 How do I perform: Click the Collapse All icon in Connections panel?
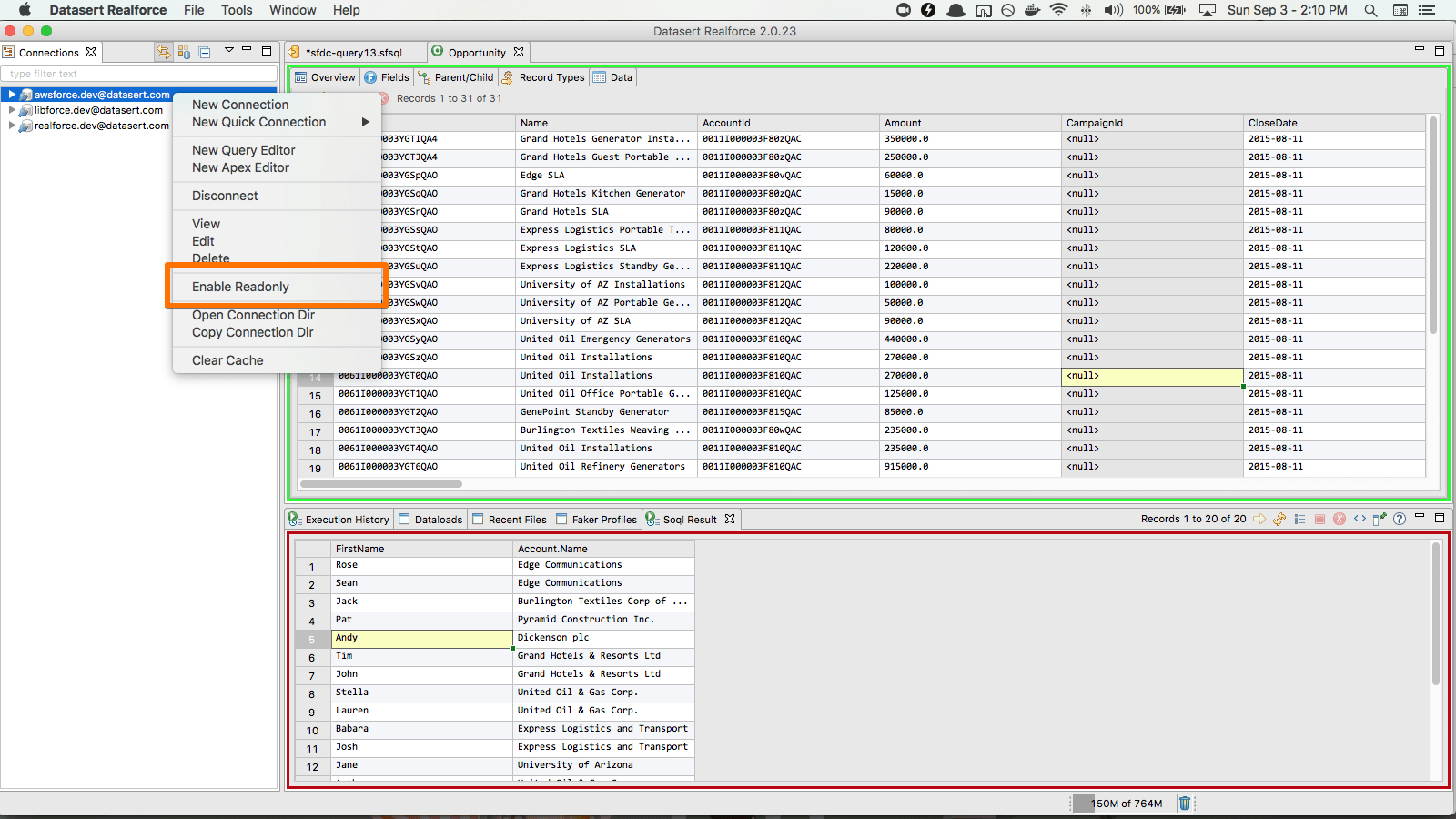(205, 52)
